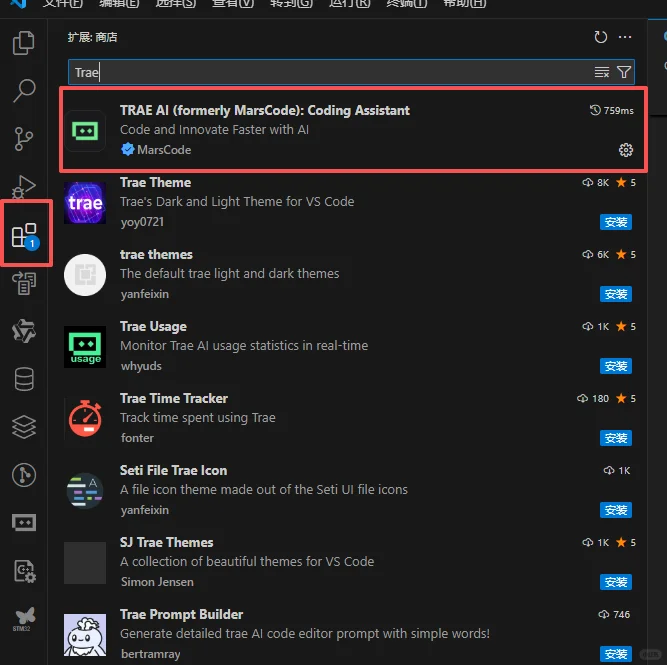Open Trae Theme extension purple icon
This screenshot has width=667, height=665.
point(85,203)
